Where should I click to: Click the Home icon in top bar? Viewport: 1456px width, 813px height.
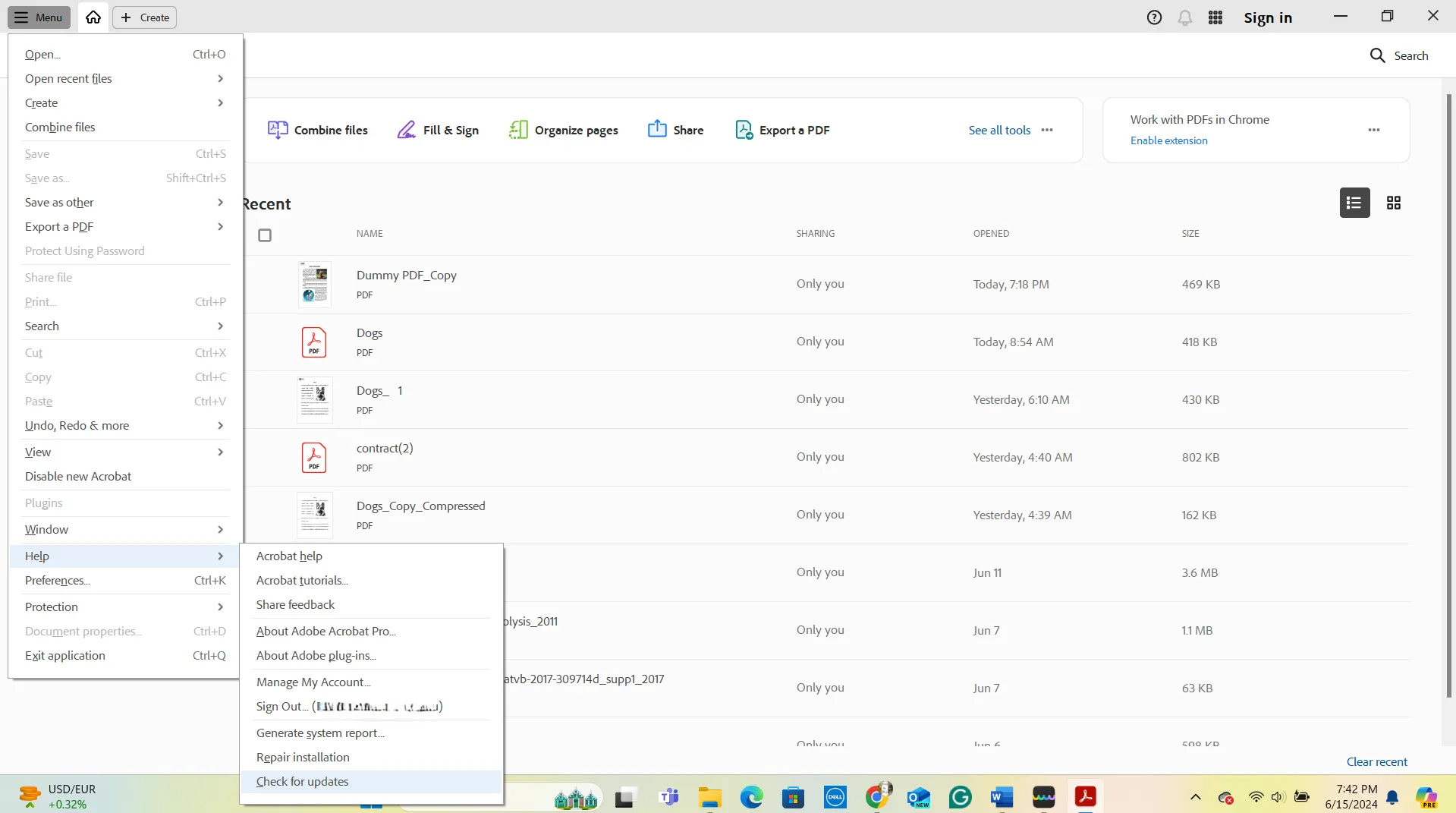[x=93, y=17]
